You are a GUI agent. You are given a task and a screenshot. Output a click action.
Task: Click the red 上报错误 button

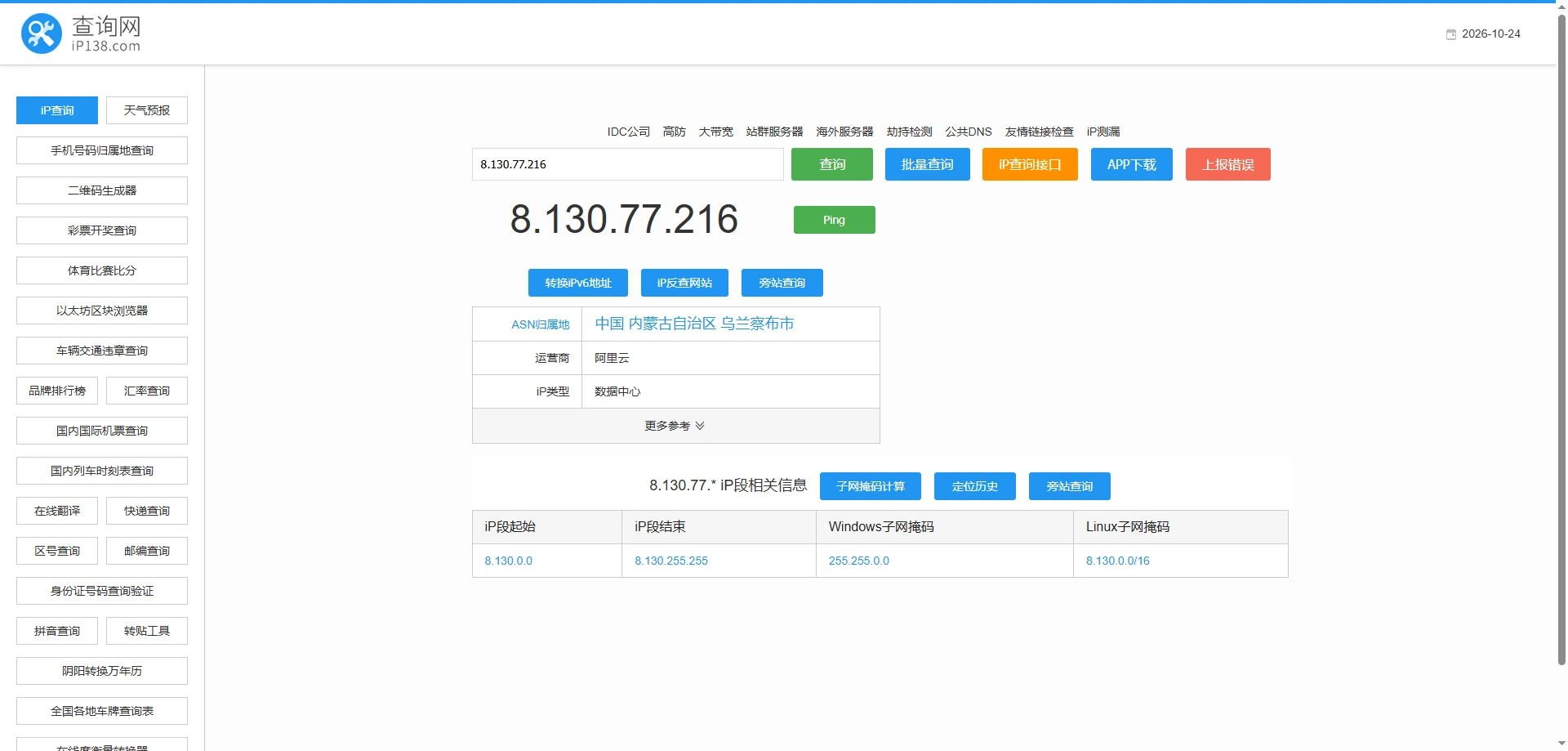click(x=1228, y=164)
